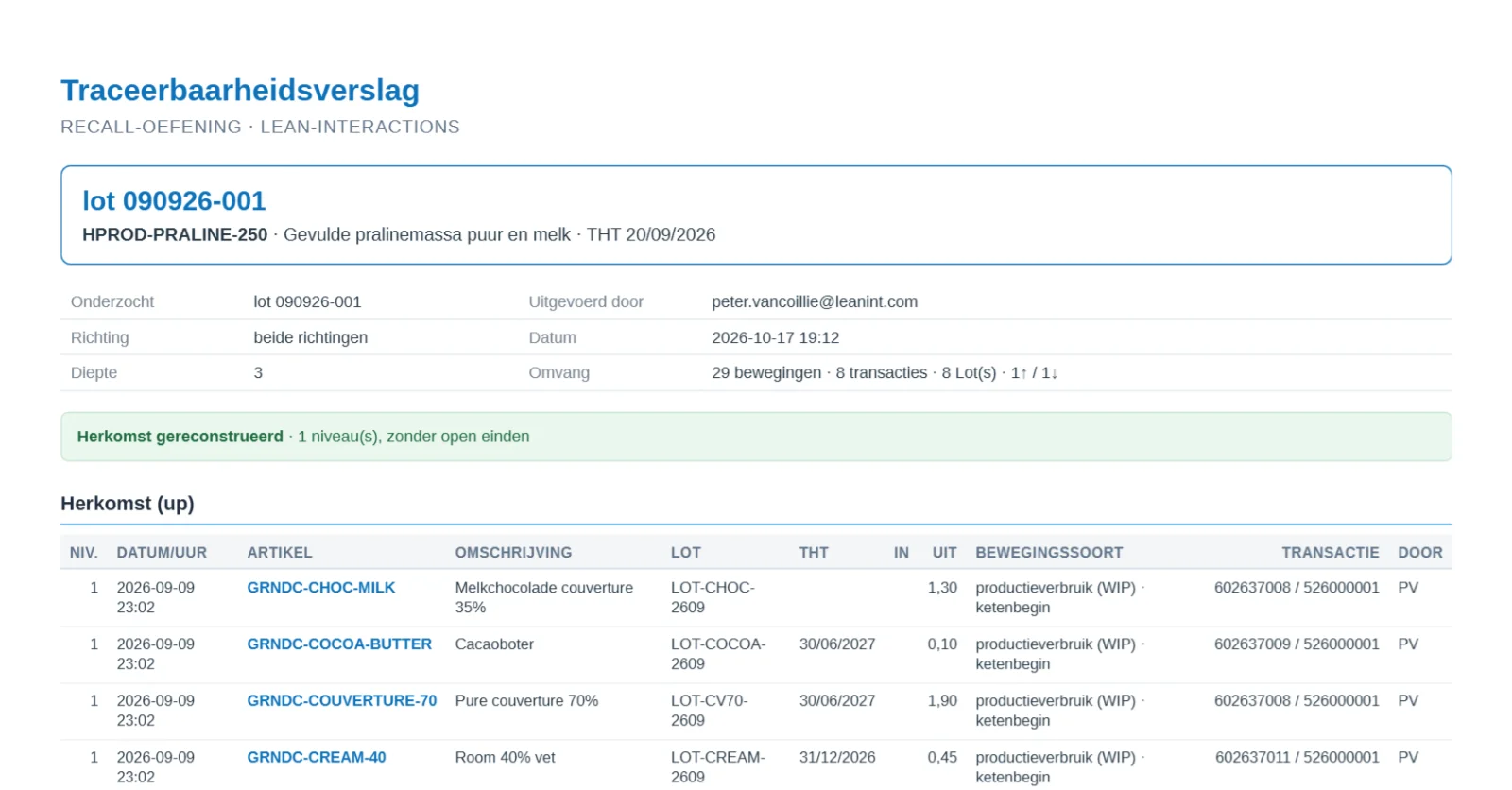Click the UIT quantity 0,45
Viewport: 1512px width, 790px height.
coord(942,758)
